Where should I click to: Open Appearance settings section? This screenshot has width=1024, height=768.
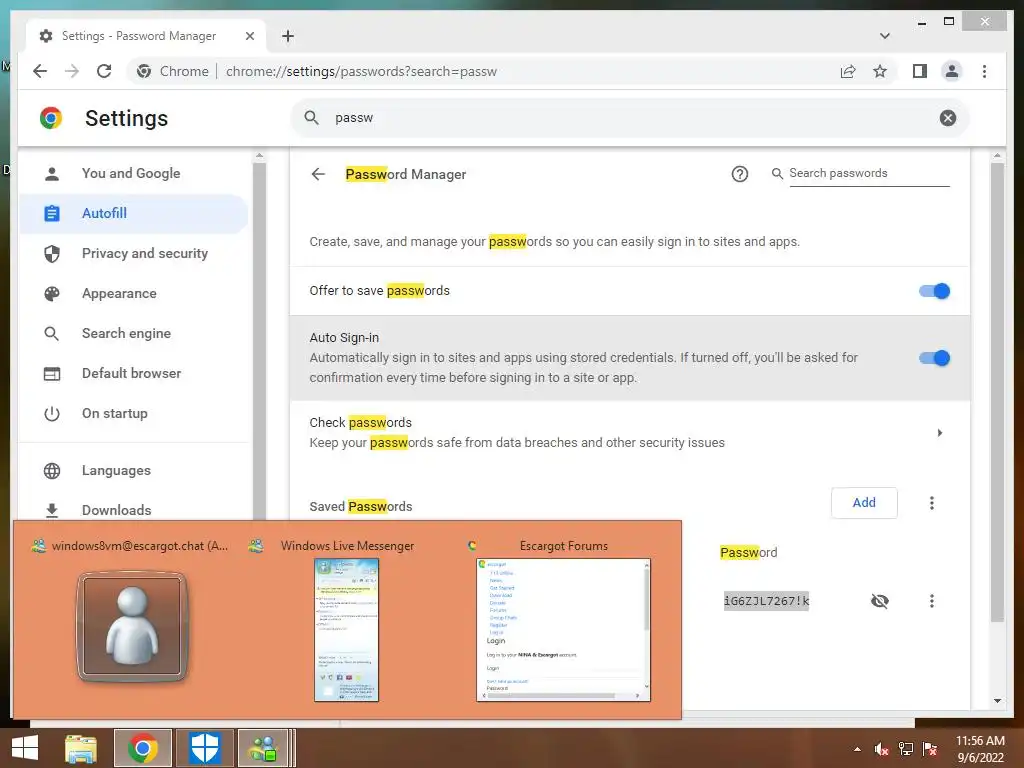click(134, 293)
